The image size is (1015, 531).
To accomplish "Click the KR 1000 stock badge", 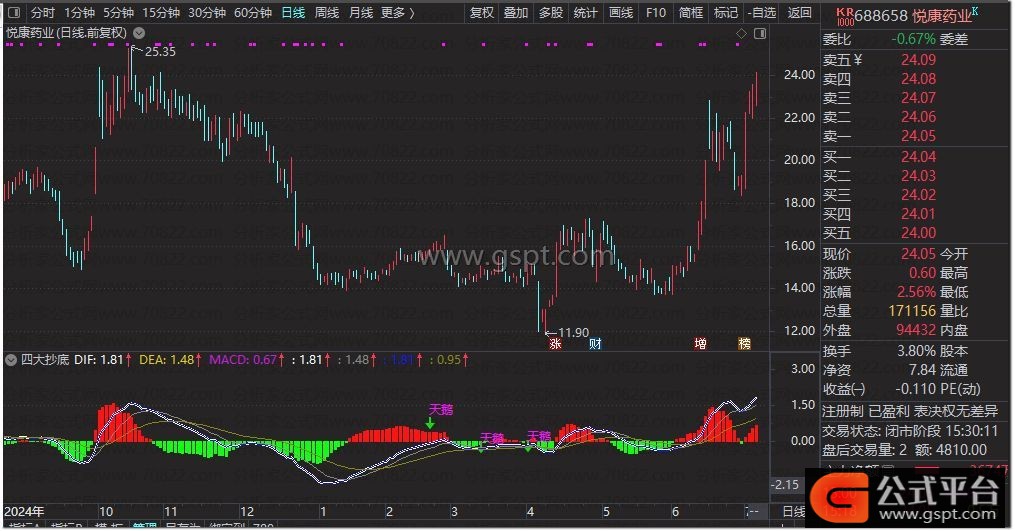I will pyautogui.click(x=844, y=16).
